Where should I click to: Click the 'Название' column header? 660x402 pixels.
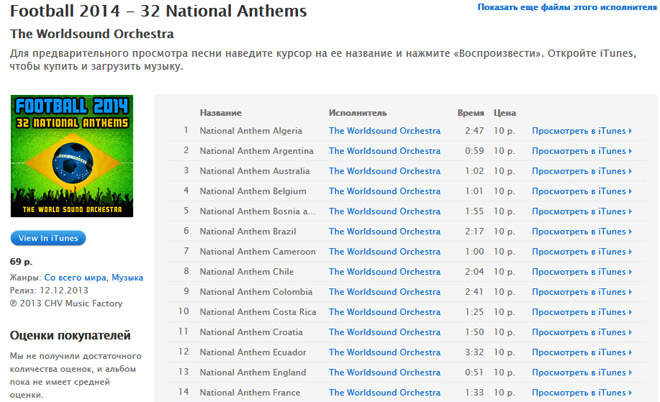pyautogui.click(x=221, y=113)
